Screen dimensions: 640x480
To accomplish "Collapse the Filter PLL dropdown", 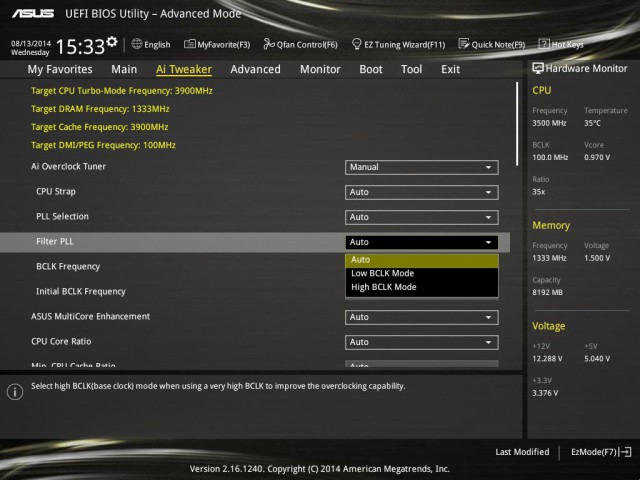I will [x=422, y=242].
